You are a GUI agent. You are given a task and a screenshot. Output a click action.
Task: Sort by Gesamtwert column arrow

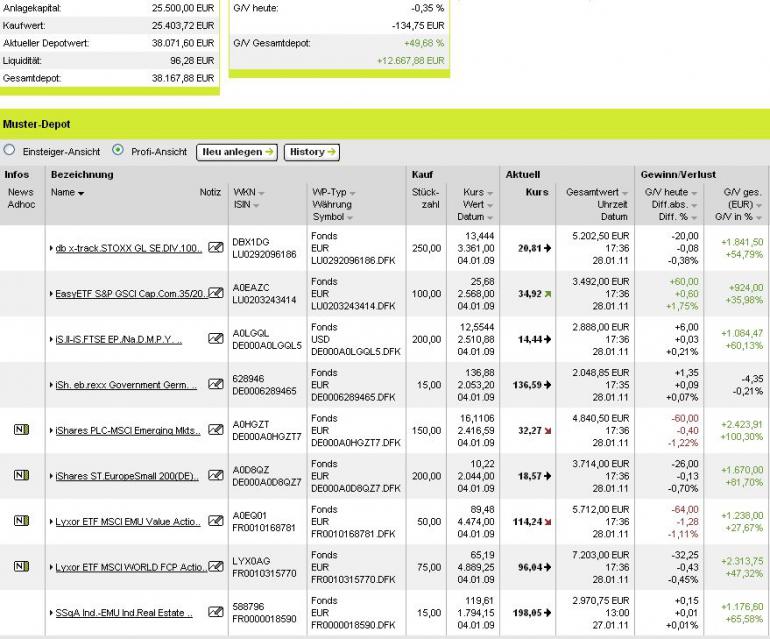coord(625,194)
